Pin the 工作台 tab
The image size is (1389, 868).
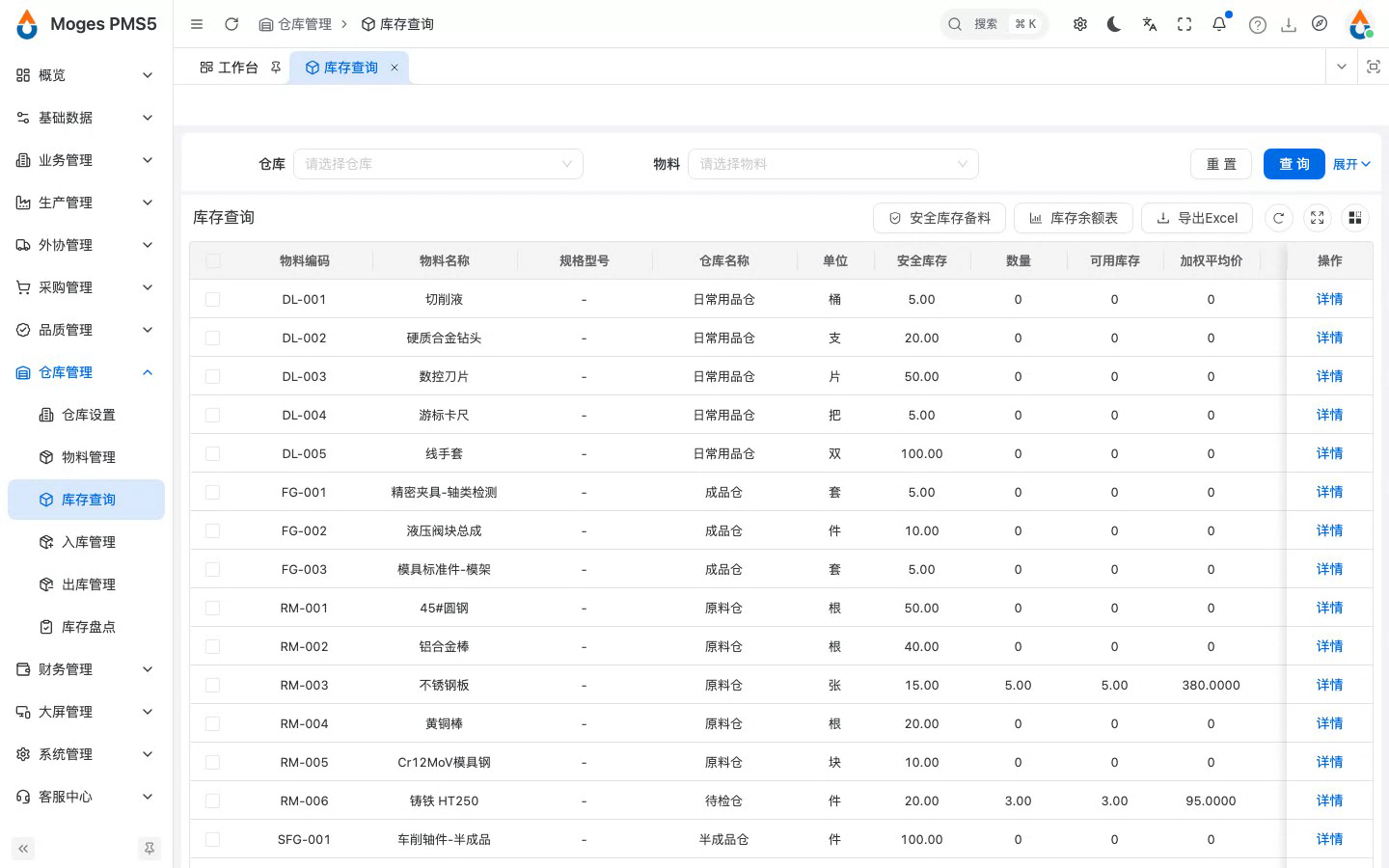pos(276,68)
